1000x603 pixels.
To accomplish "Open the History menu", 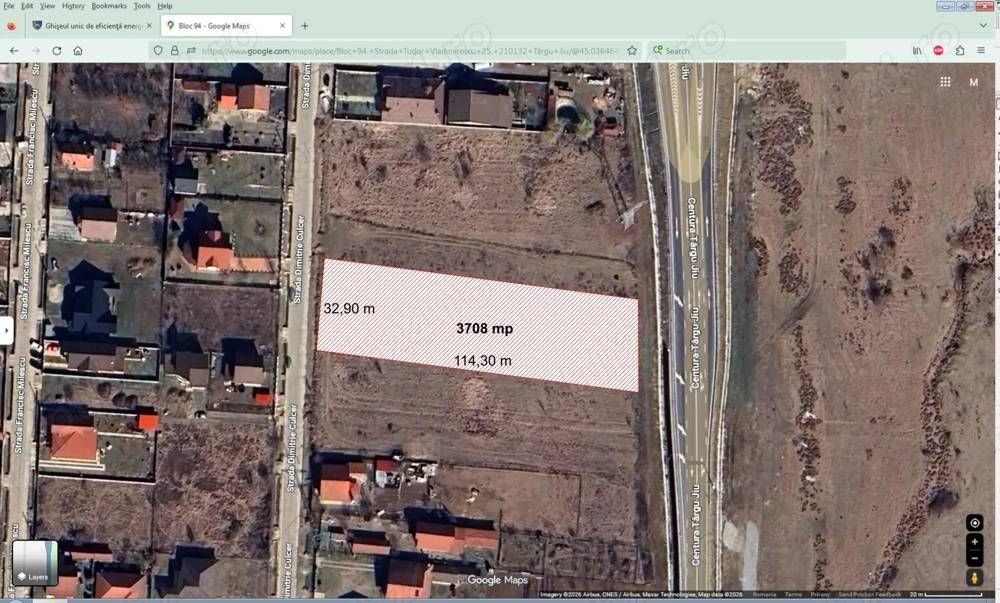I will (73, 6).
